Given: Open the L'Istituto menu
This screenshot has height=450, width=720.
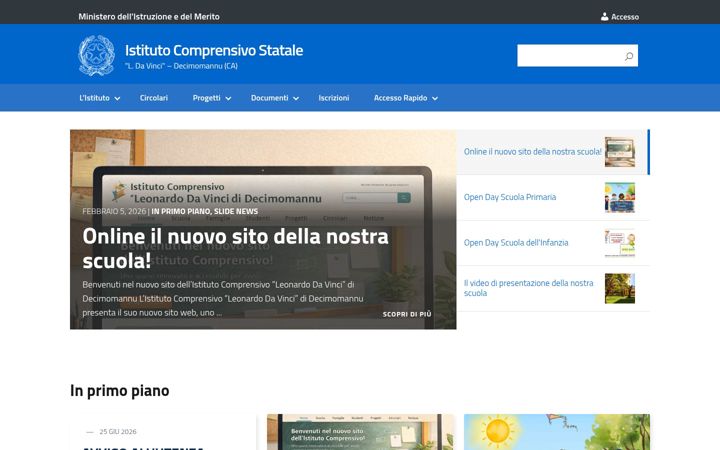Looking at the screenshot, I should [95, 98].
